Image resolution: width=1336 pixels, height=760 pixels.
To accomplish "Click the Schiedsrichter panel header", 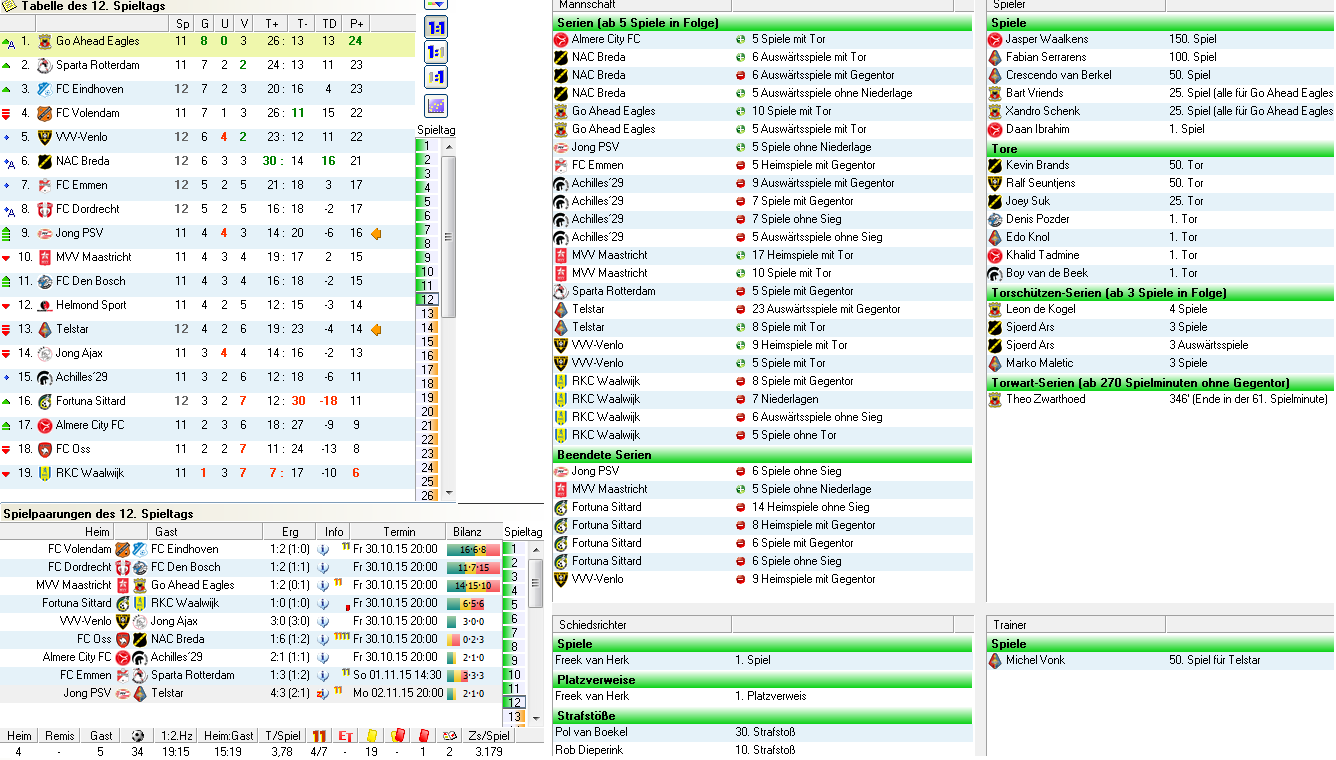I will 642,625.
